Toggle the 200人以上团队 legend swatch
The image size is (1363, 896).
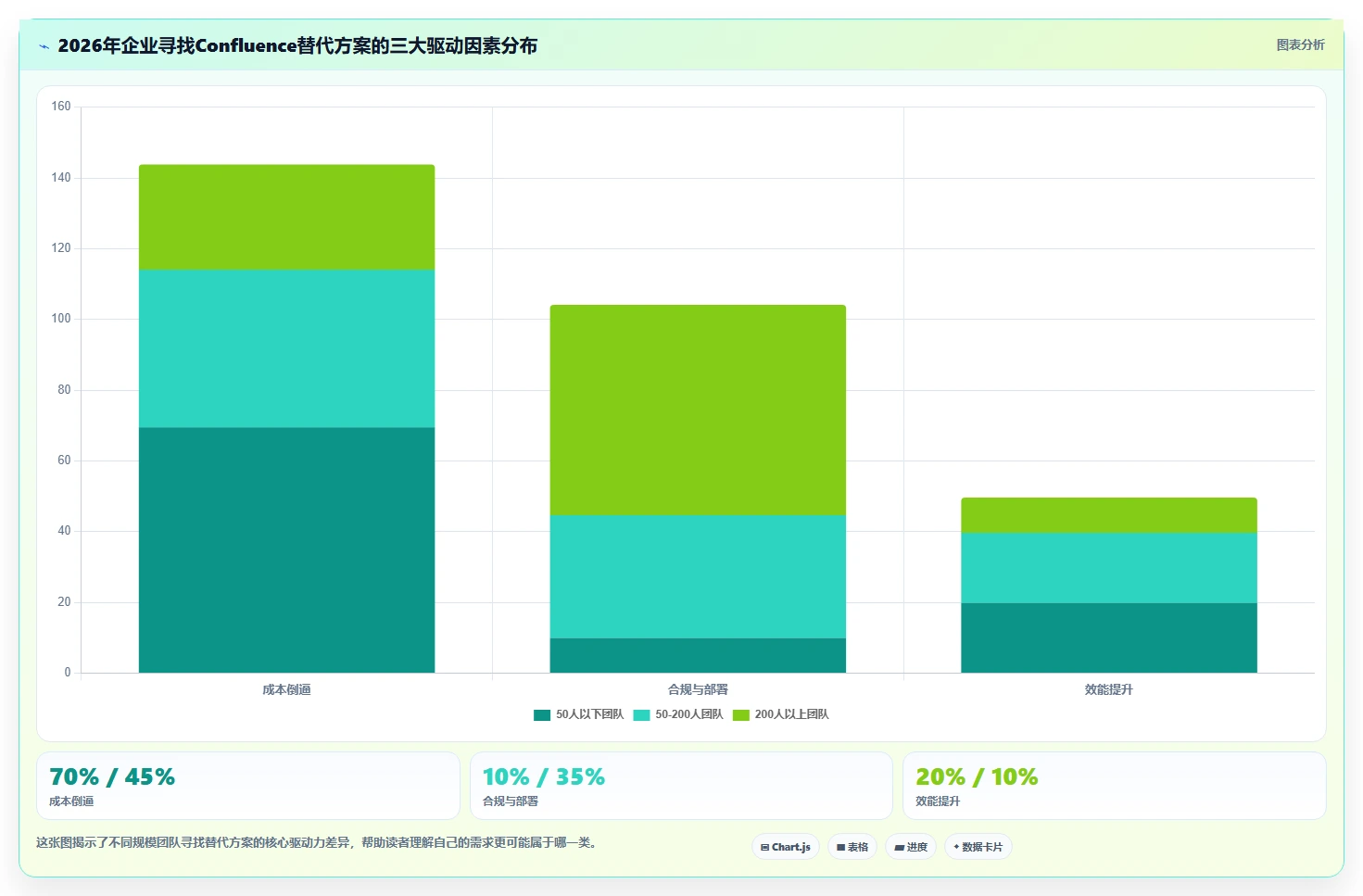pyautogui.click(x=741, y=714)
